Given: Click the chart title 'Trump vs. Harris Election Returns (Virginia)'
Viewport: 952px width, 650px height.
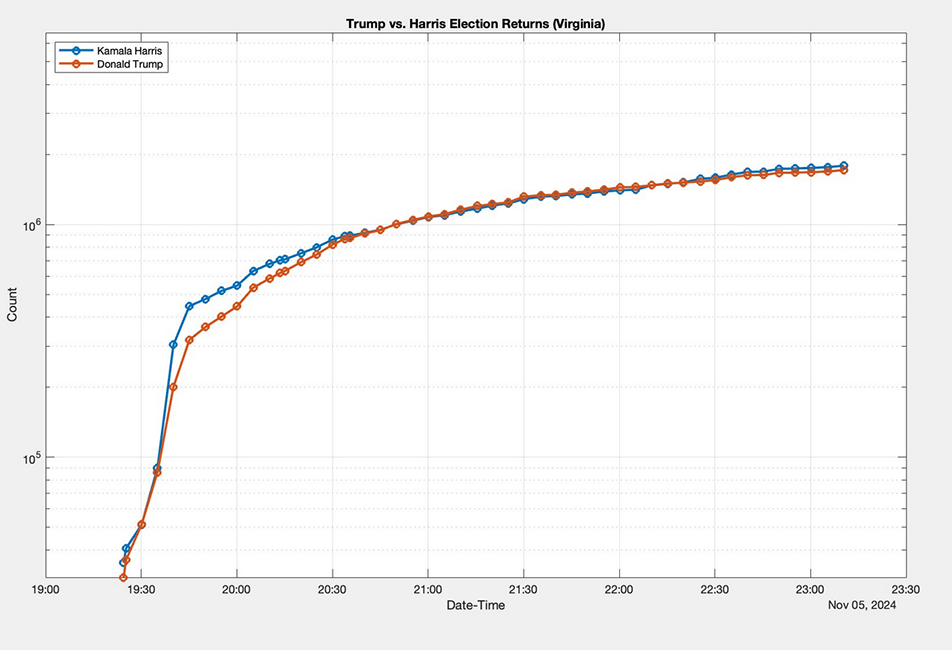Looking at the screenshot, I should 475,24.
